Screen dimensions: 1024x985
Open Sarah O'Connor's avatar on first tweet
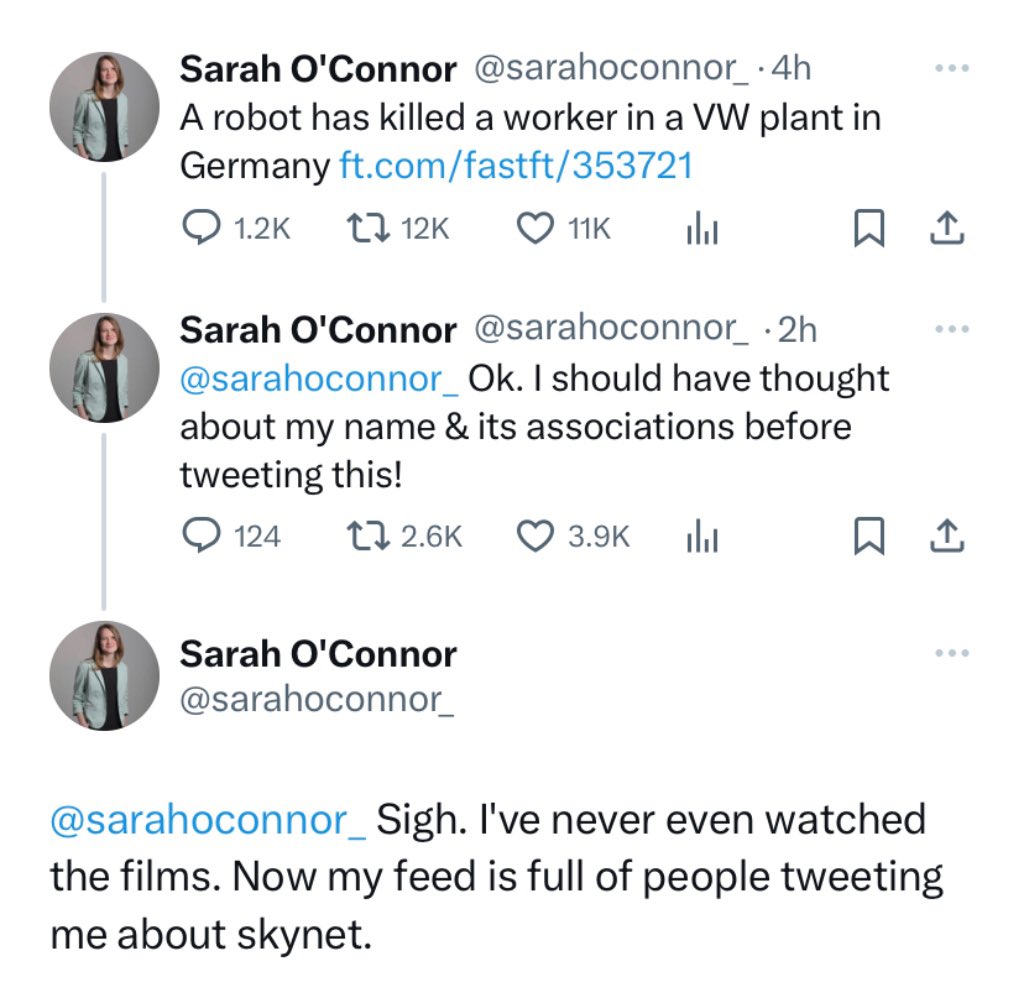click(x=104, y=106)
